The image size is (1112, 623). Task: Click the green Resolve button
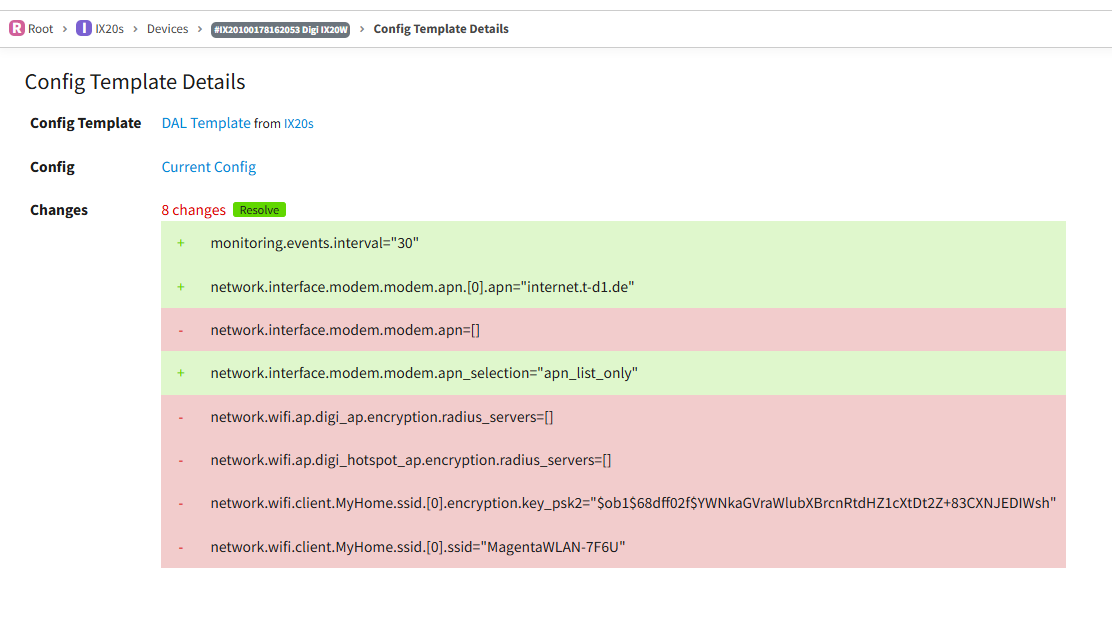pos(259,210)
